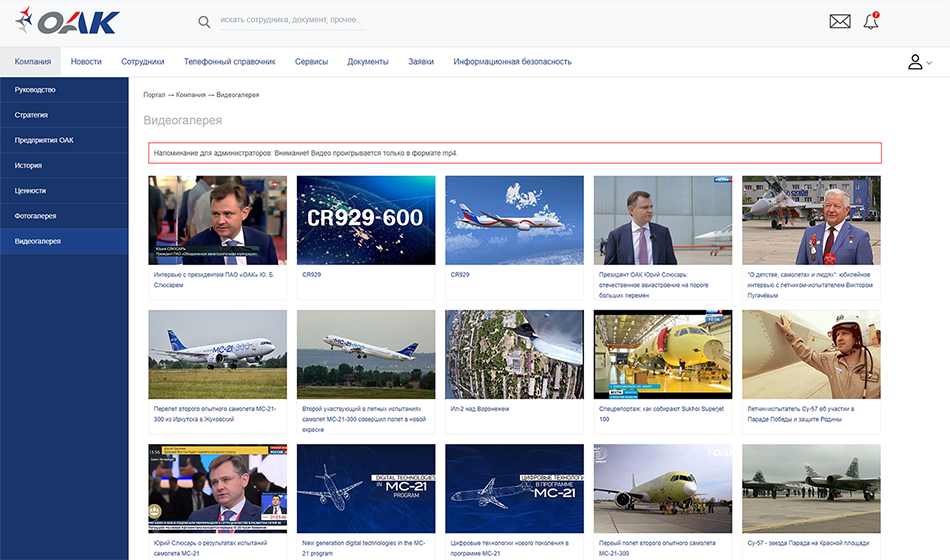
Task: Click the search magnifier icon
Action: coord(204,22)
